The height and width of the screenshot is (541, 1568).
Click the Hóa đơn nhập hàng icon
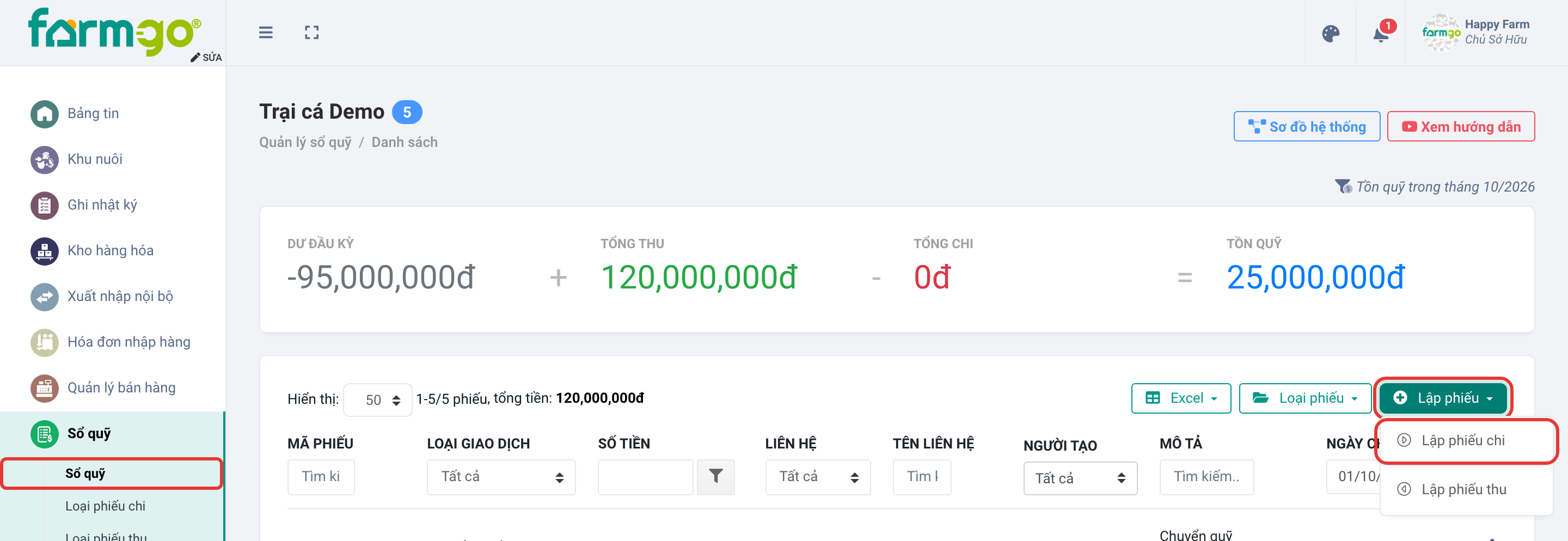45,342
